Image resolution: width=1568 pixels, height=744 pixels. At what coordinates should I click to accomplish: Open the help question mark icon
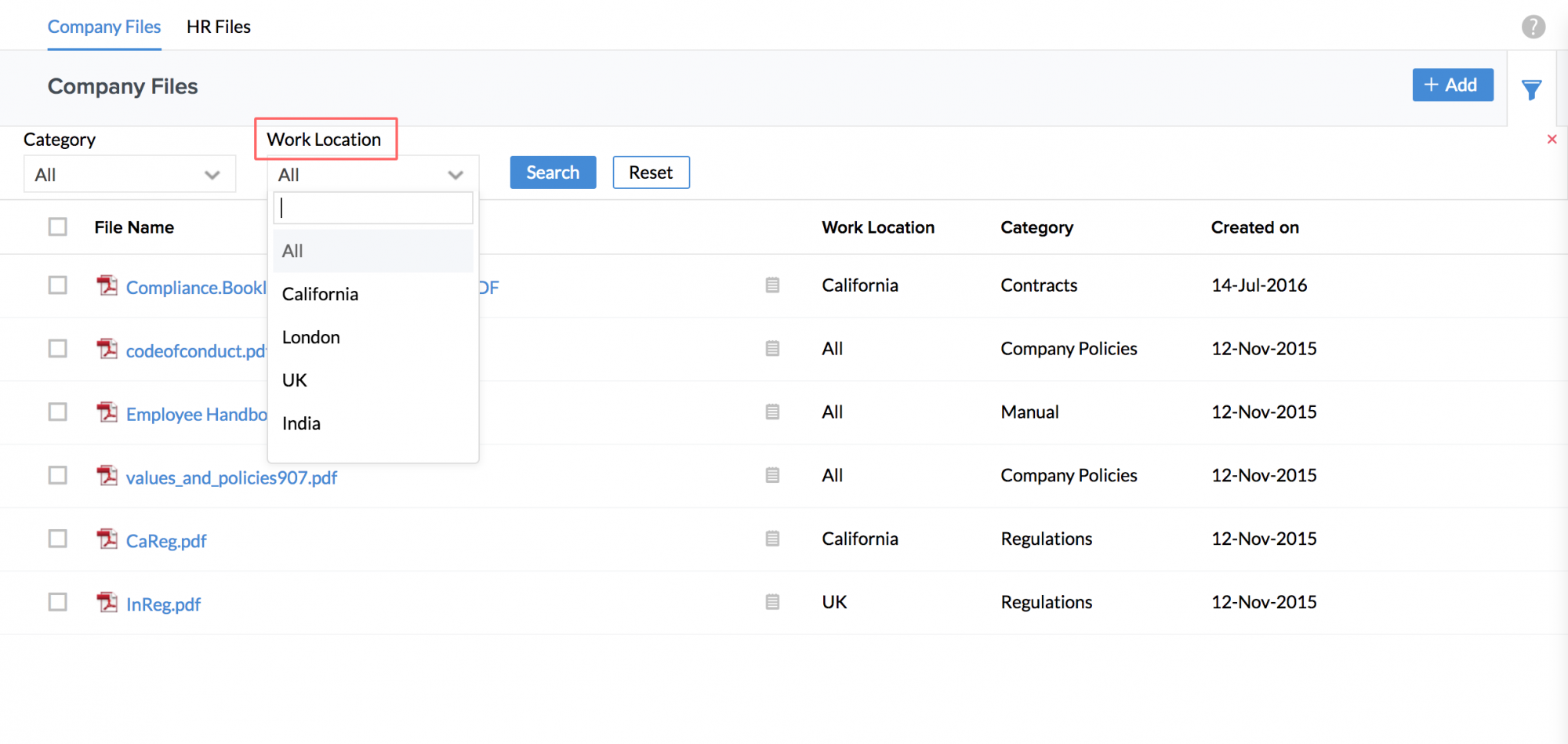click(x=1533, y=27)
